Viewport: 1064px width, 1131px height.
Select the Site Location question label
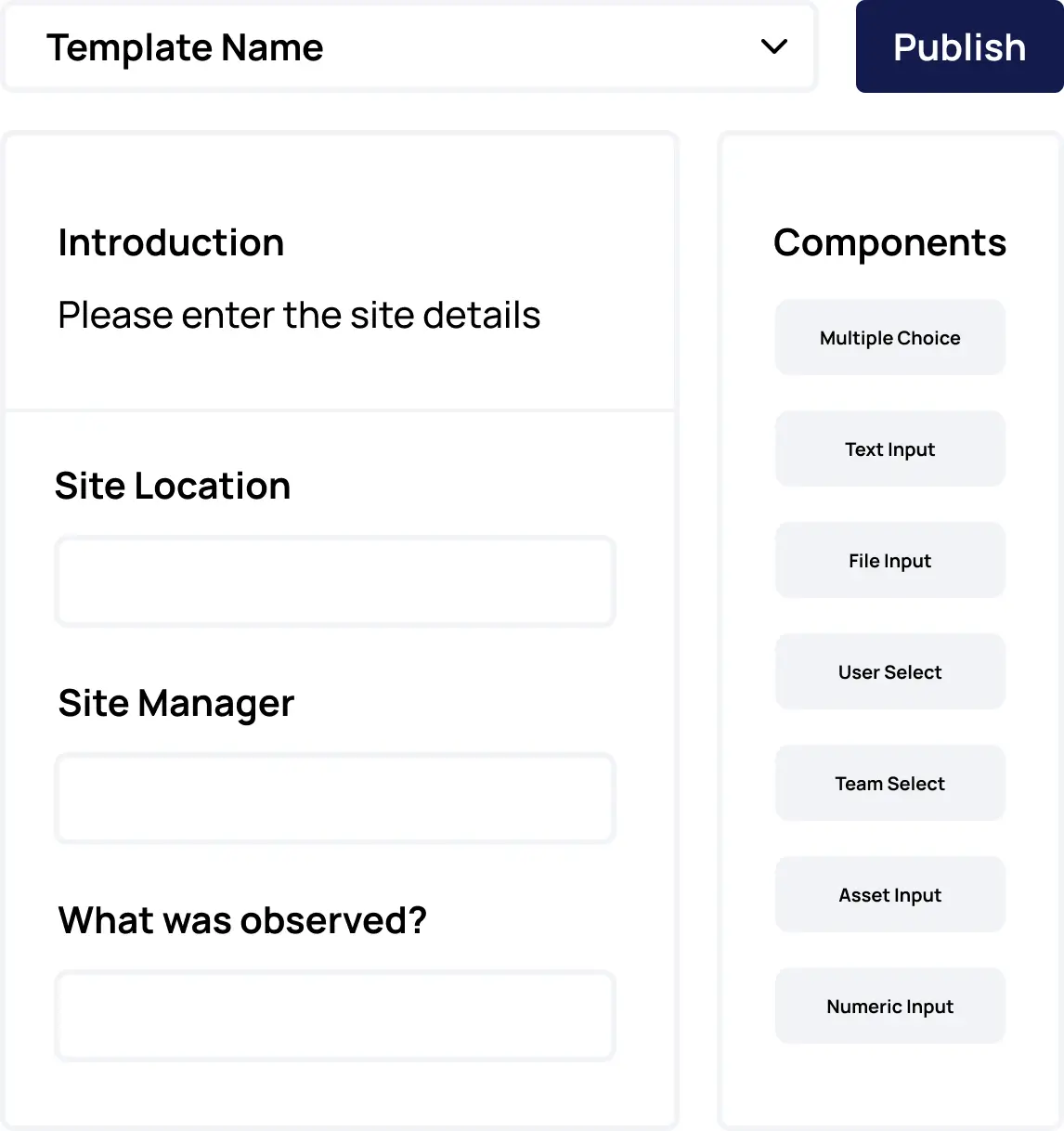coord(173,486)
